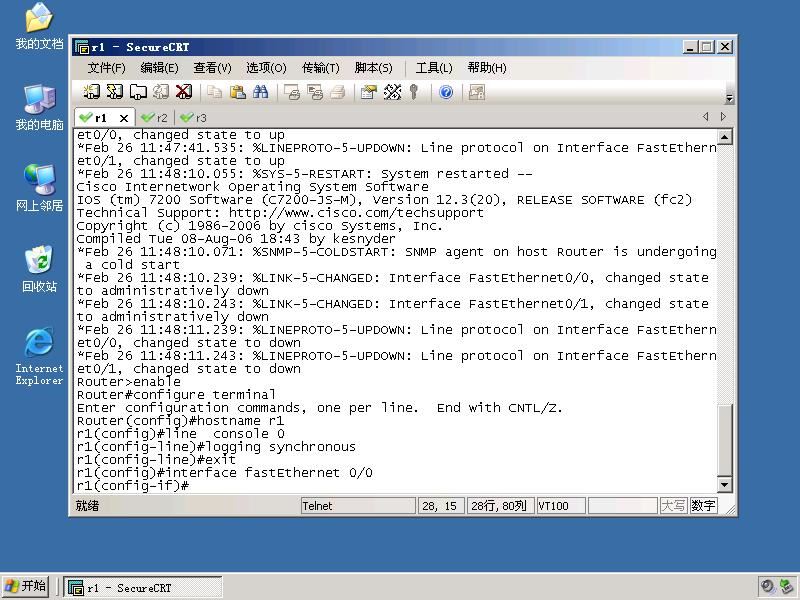
Task: Maximize the SecureCRT window
Action: coord(707,47)
